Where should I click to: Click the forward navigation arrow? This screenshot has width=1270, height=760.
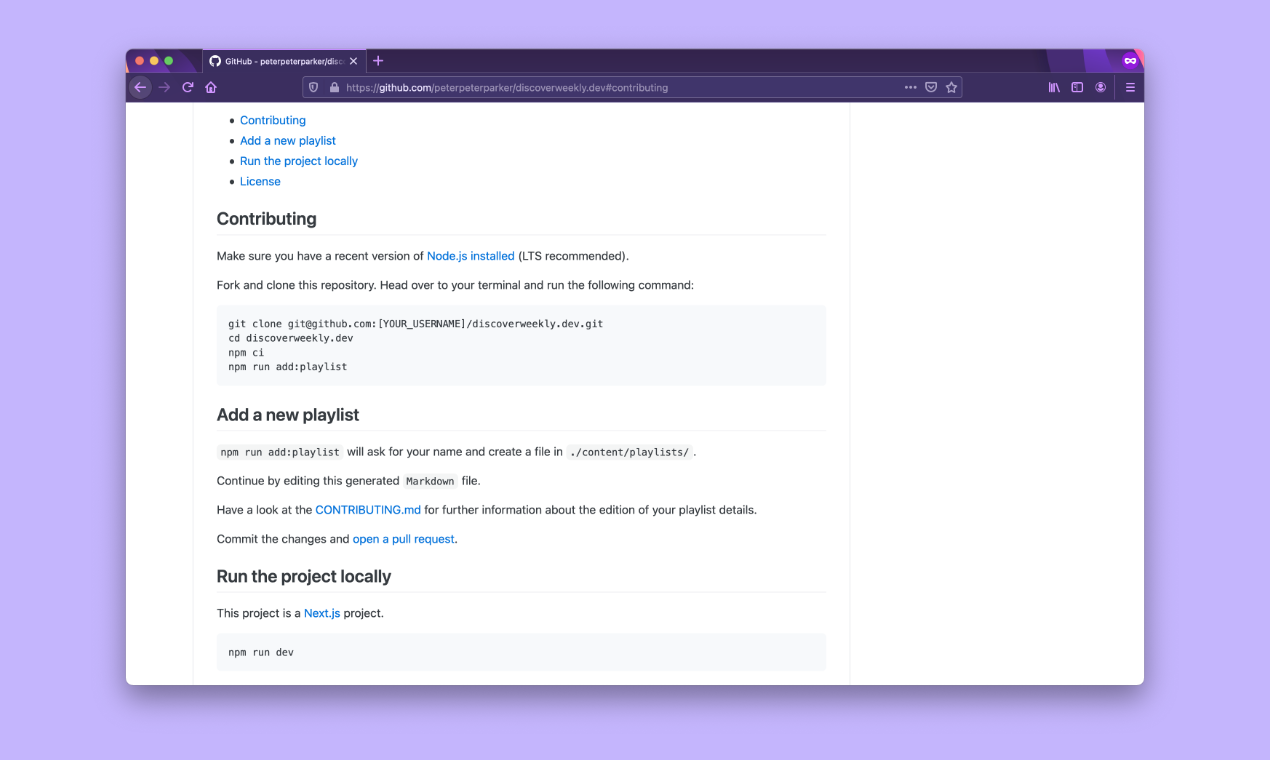pos(164,87)
